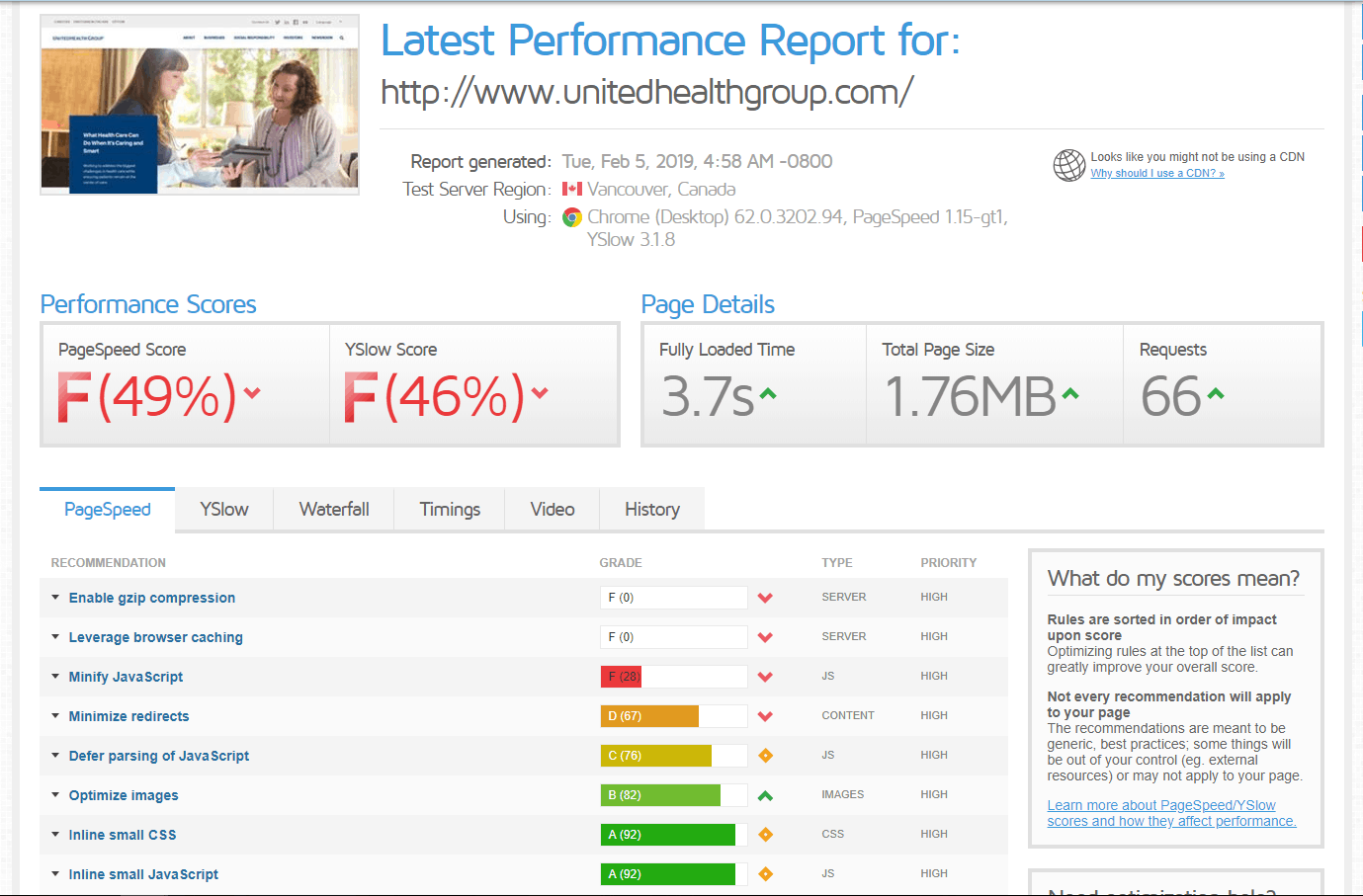Open the Optimize images recommendation
The height and width of the screenshot is (896, 1363).
point(124,795)
